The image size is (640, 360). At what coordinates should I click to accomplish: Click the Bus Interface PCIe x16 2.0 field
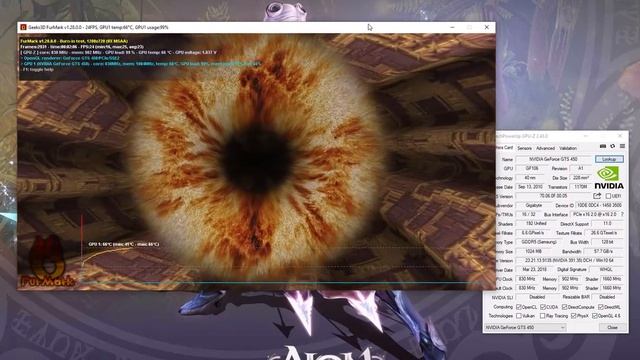595,214
